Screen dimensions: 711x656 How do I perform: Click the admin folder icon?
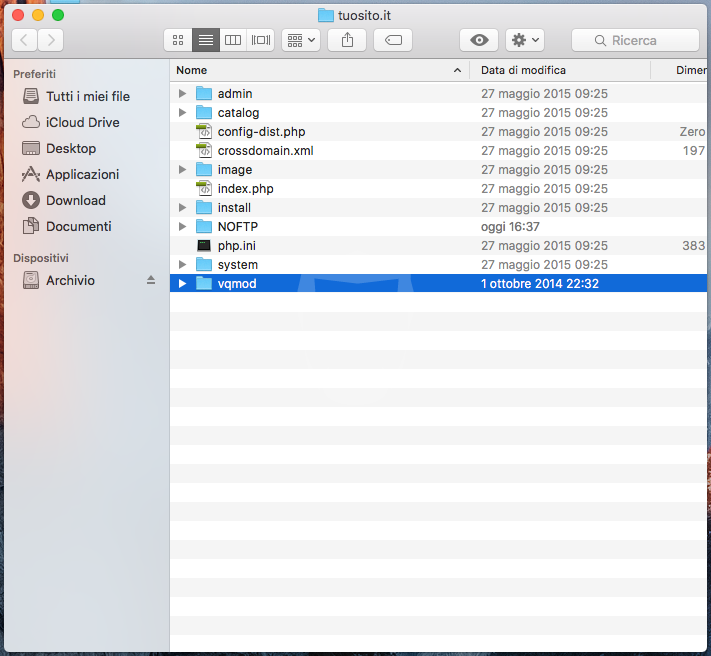coord(204,94)
